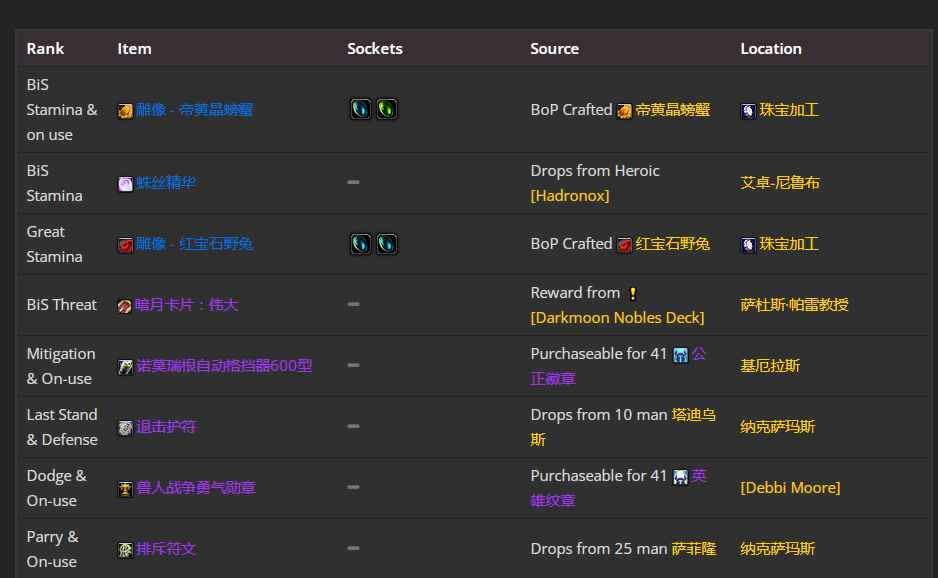The width and height of the screenshot is (938, 578).
Task: Click the 暗月卡片：伟大 item icon
Action: click(124, 306)
